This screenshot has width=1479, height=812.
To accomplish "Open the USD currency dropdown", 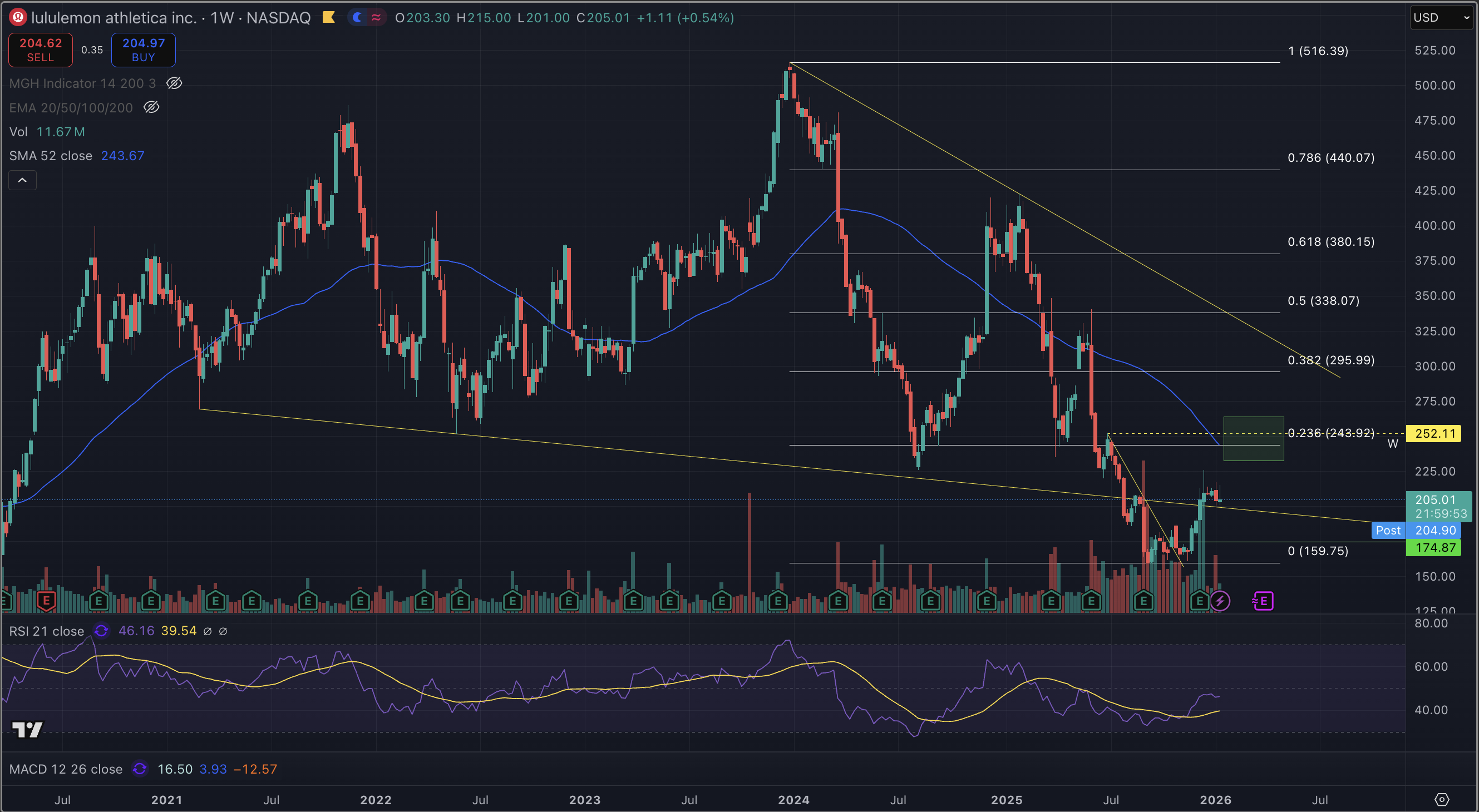I will pyautogui.click(x=1441, y=17).
